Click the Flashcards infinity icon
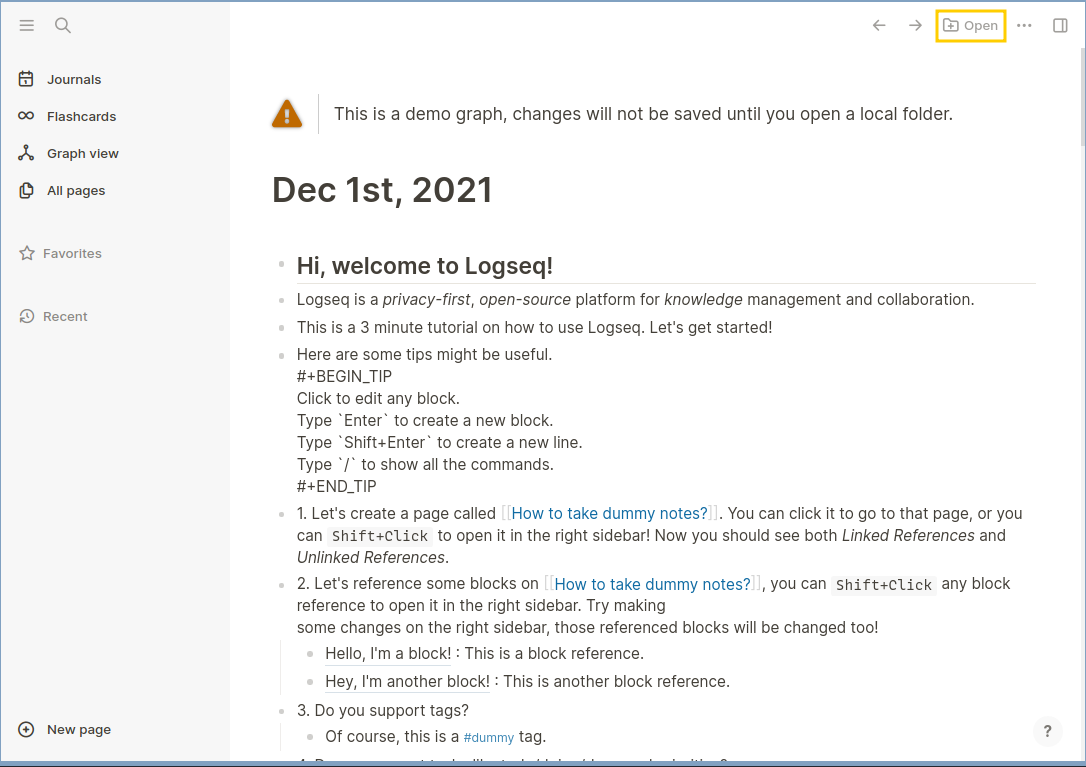Screen dimensions: 1086x767 (x=26, y=116)
